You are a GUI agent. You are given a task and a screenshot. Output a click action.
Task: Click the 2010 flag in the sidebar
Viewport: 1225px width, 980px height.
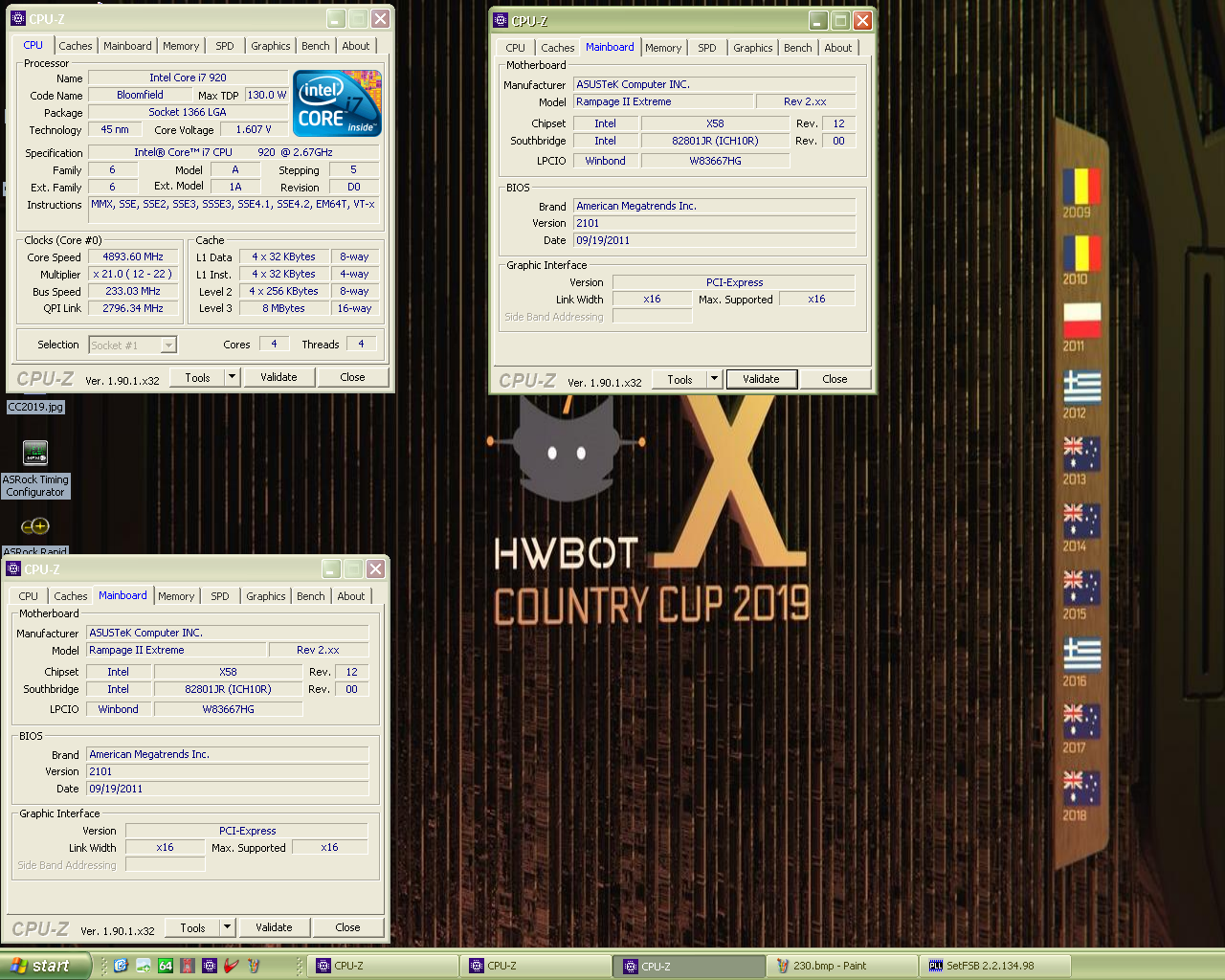pyautogui.click(x=1081, y=253)
